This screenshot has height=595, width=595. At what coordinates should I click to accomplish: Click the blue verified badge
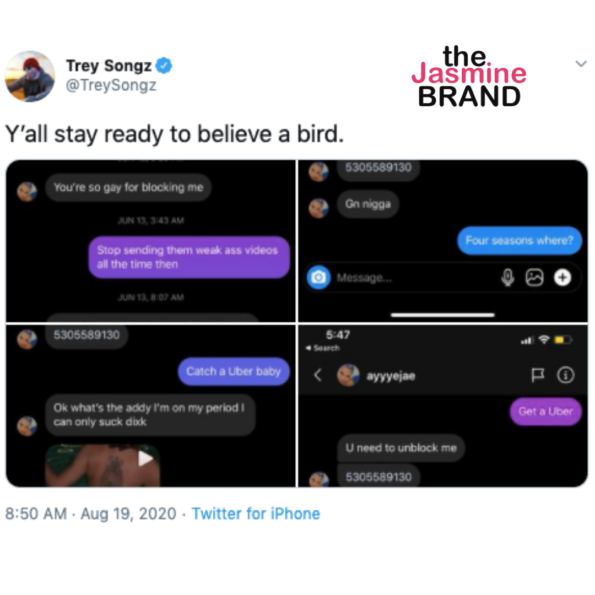pyautogui.click(x=164, y=66)
